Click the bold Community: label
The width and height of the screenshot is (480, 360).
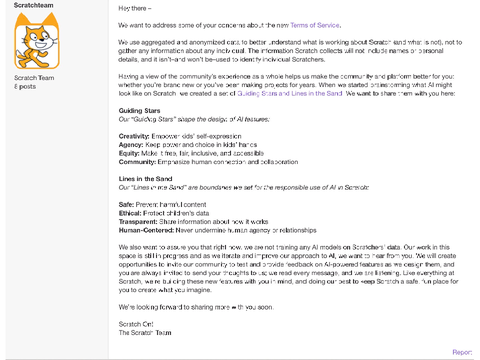tap(137, 162)
